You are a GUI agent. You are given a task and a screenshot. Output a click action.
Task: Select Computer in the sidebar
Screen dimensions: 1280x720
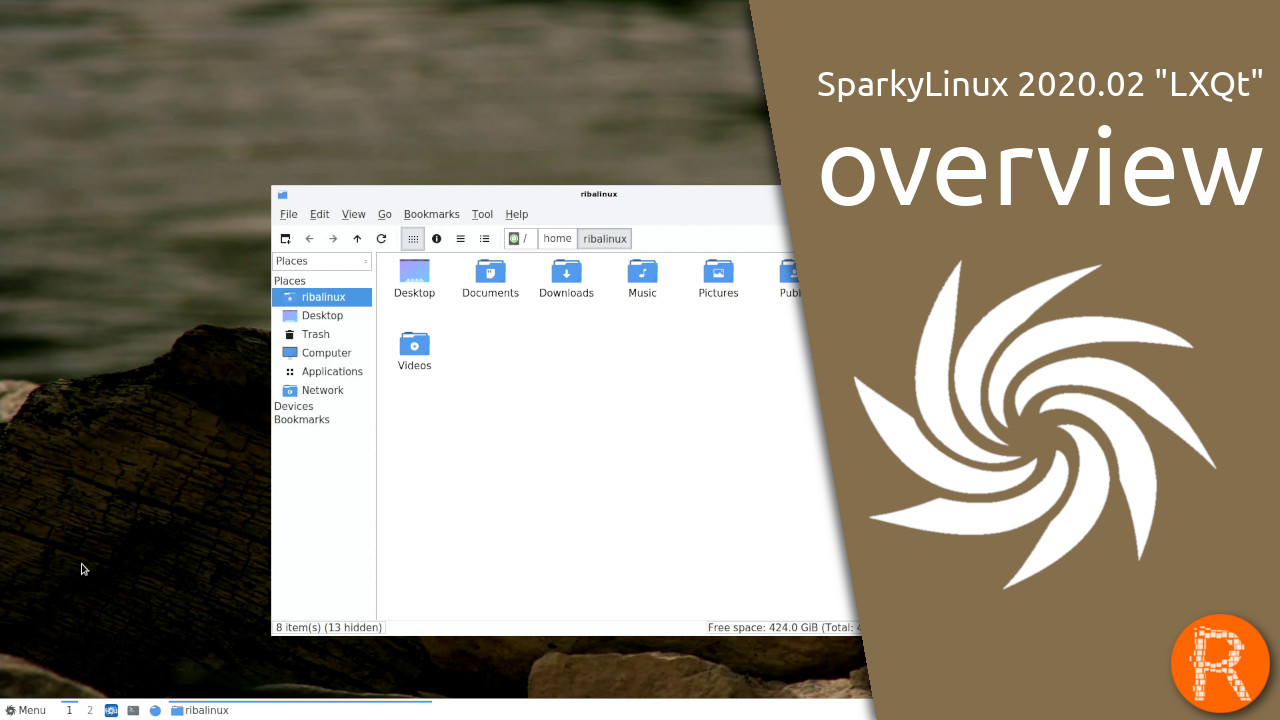[x=322, y=353]
